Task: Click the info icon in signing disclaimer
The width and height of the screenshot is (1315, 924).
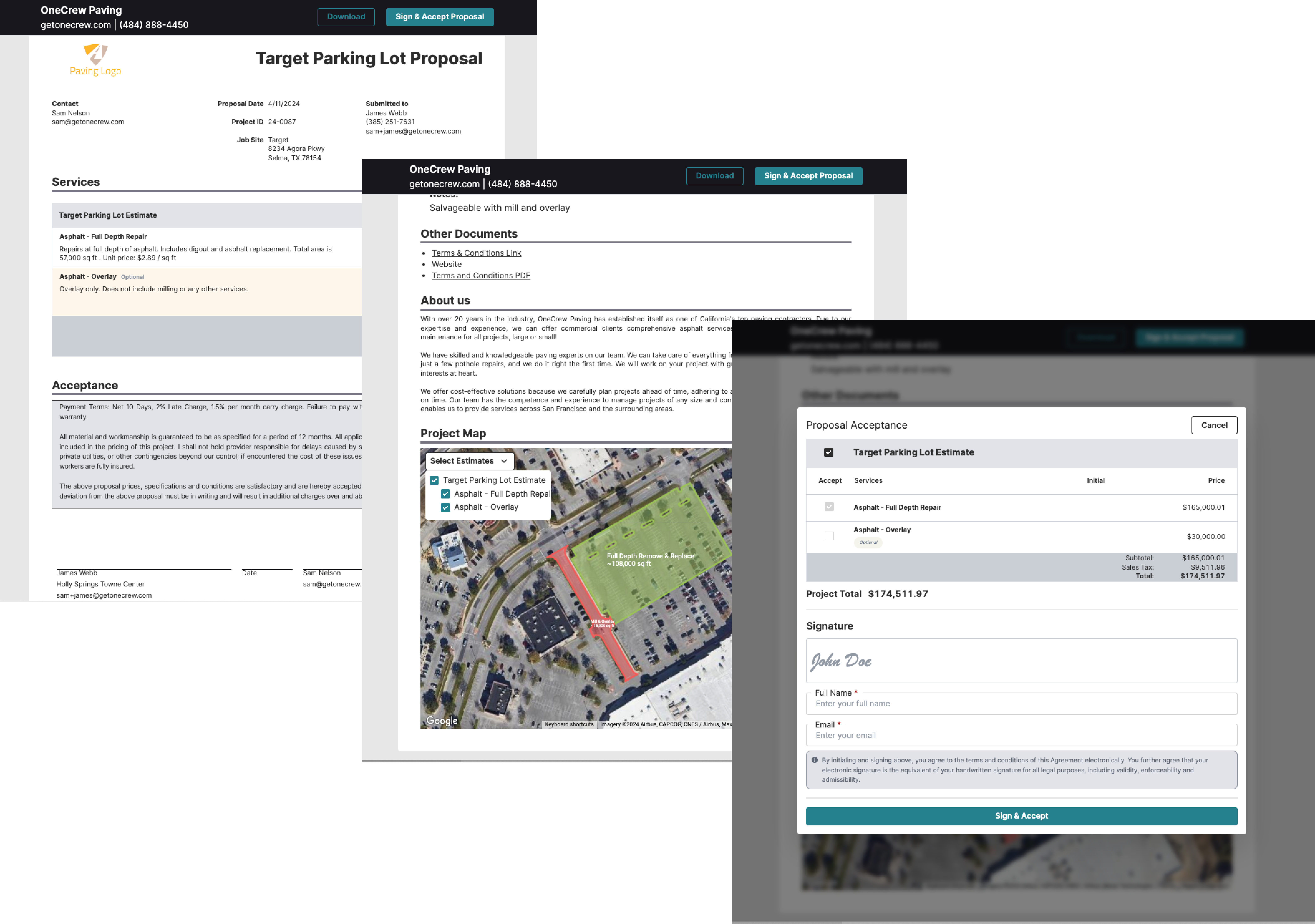Action: click(x=814, y=760)
